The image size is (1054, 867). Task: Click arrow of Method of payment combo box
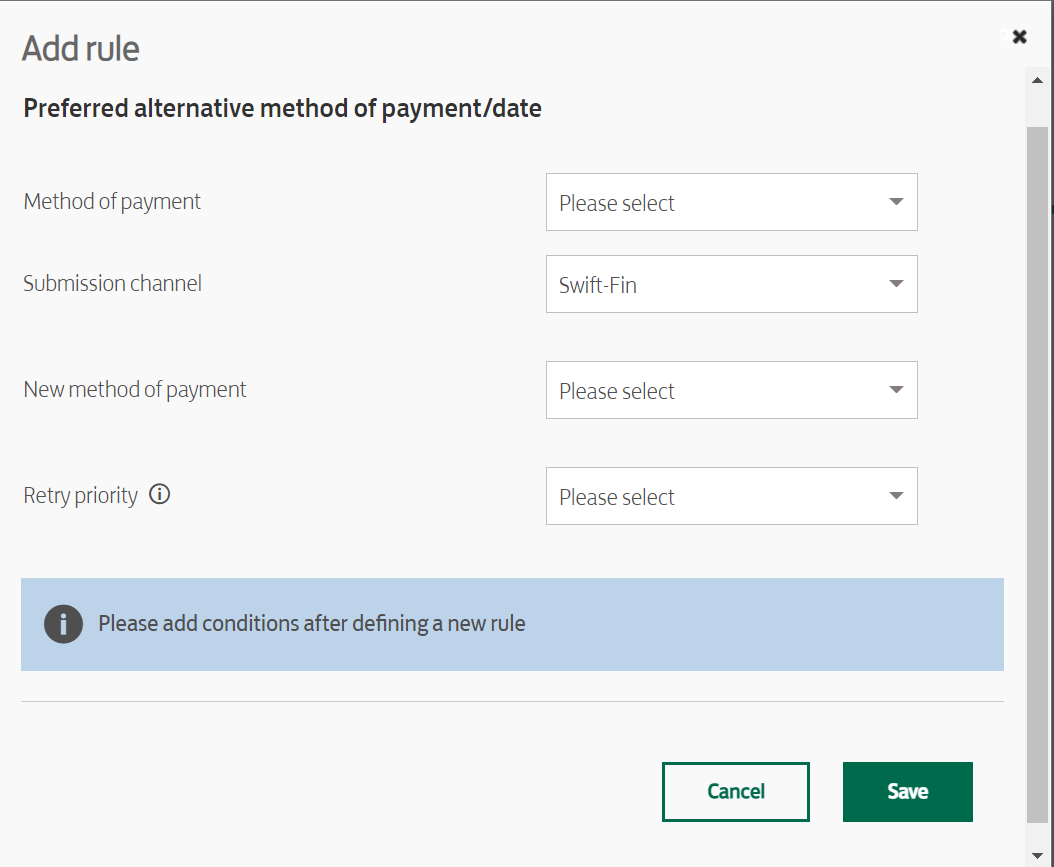click(x=896, y=202)
